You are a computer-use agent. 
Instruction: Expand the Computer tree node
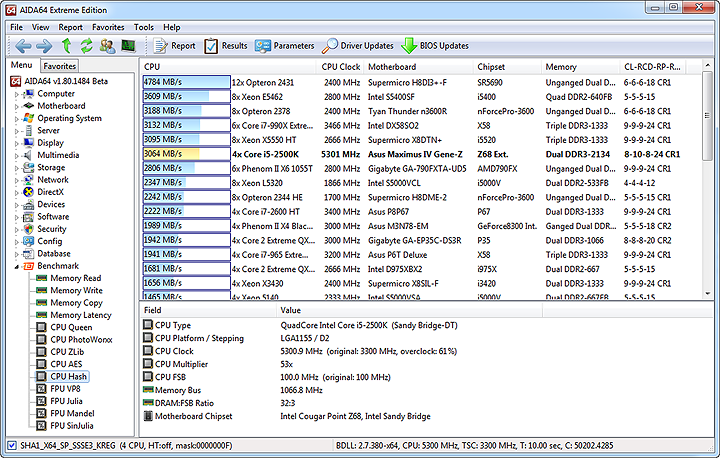pos(17,94)
